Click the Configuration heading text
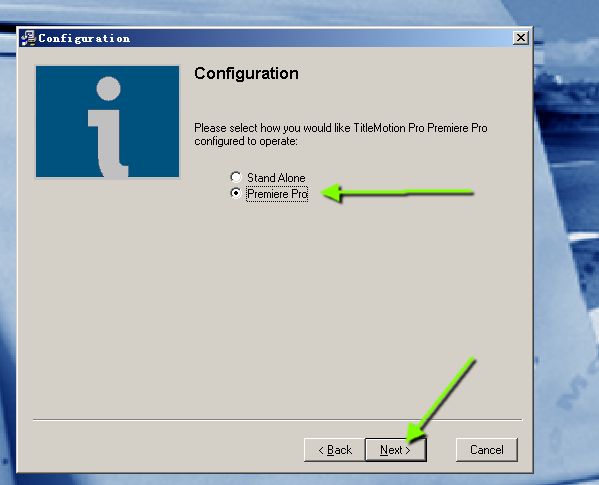 (x=246, y=73)
